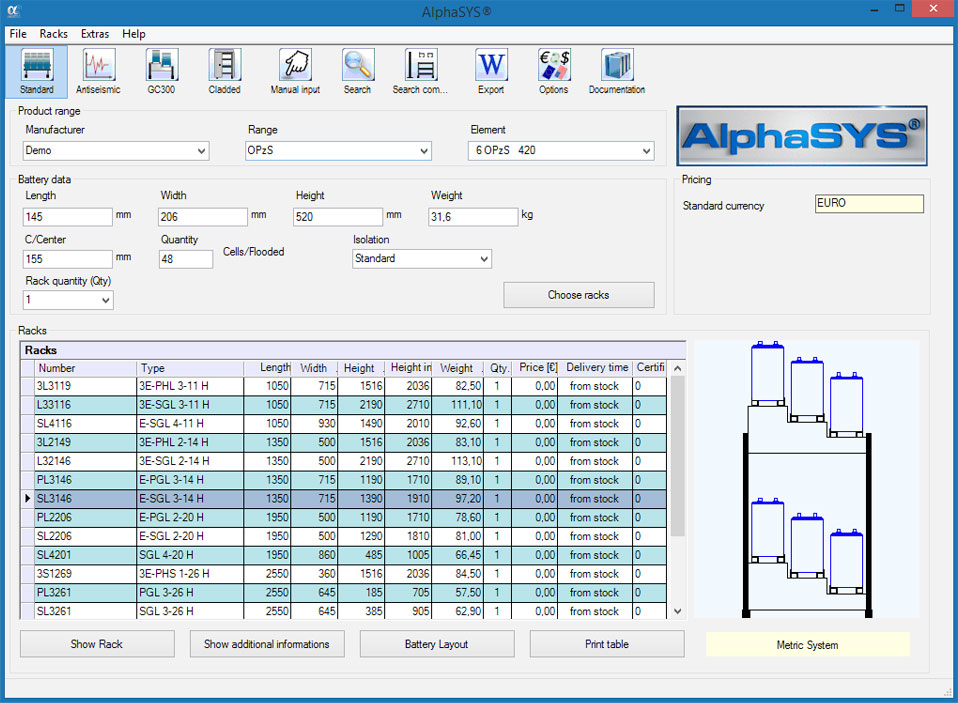Open the Racks menu
Viewport: 958px width, 703px height.
pos(54,34)
